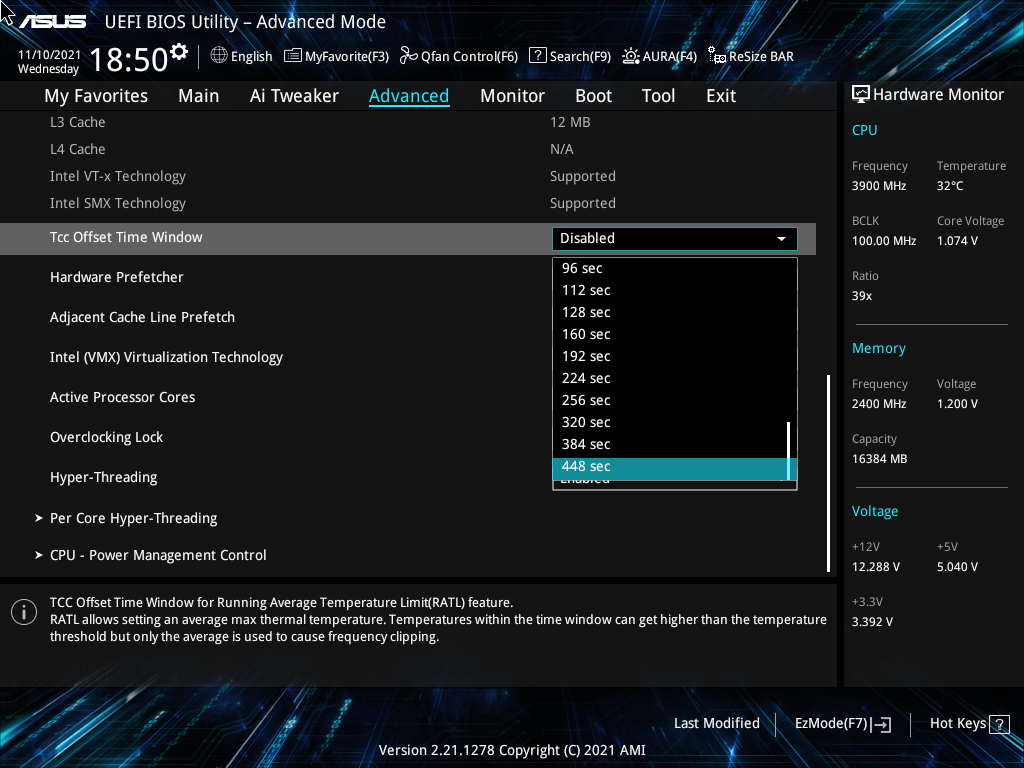Open MyFavorite(F3) label
Screen dimensions: 1024x768
coord(347,57)
